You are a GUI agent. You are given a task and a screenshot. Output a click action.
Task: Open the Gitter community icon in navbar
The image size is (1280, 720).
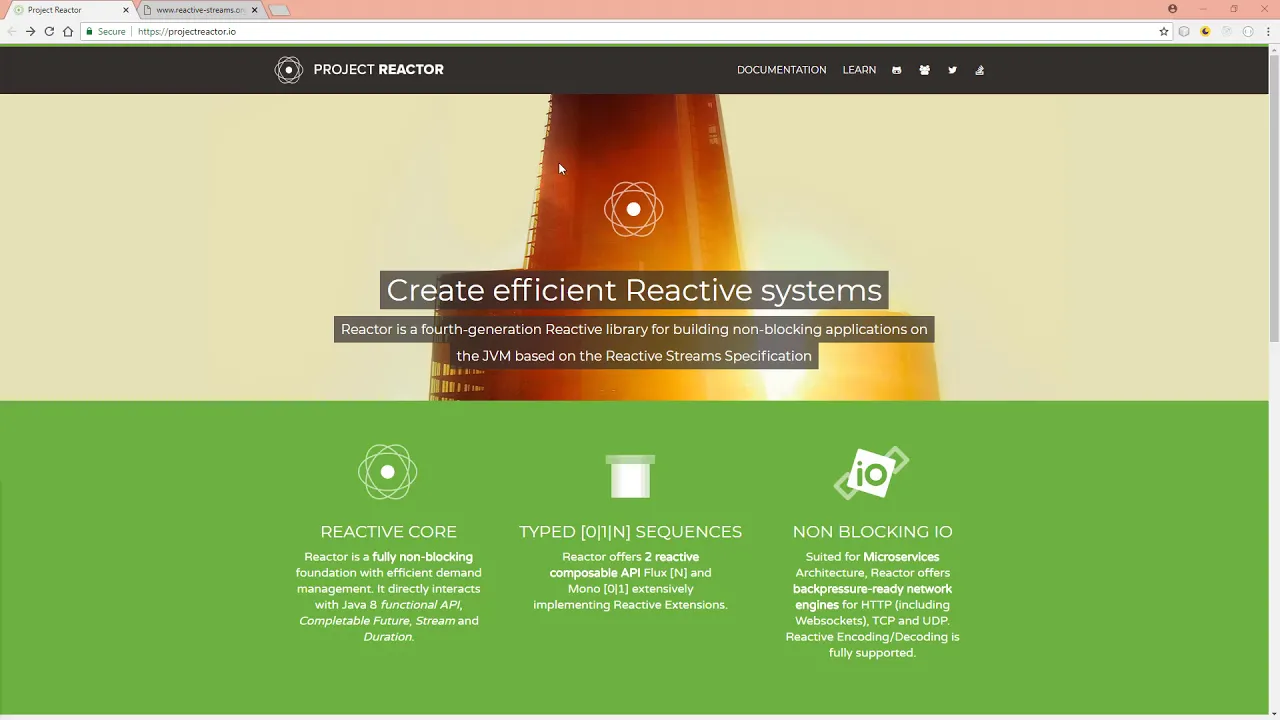[924, 70]
